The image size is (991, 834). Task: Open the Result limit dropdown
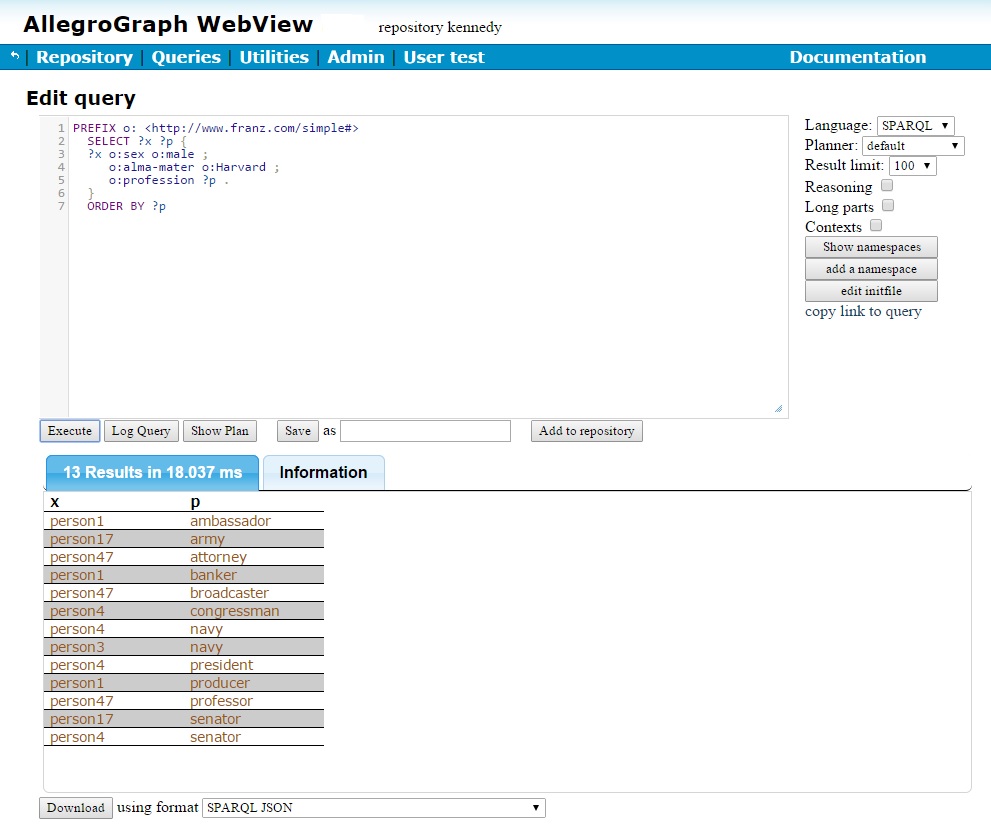912,166
